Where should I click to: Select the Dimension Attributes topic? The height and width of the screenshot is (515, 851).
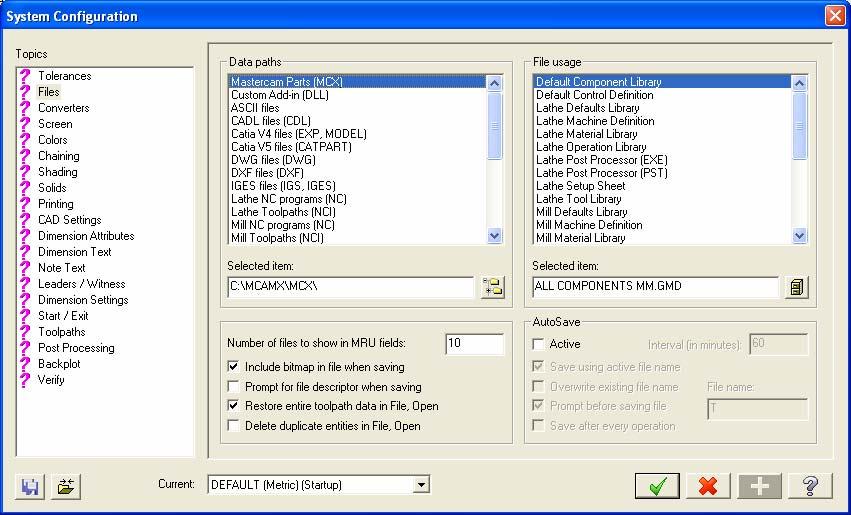coord(86,236)
